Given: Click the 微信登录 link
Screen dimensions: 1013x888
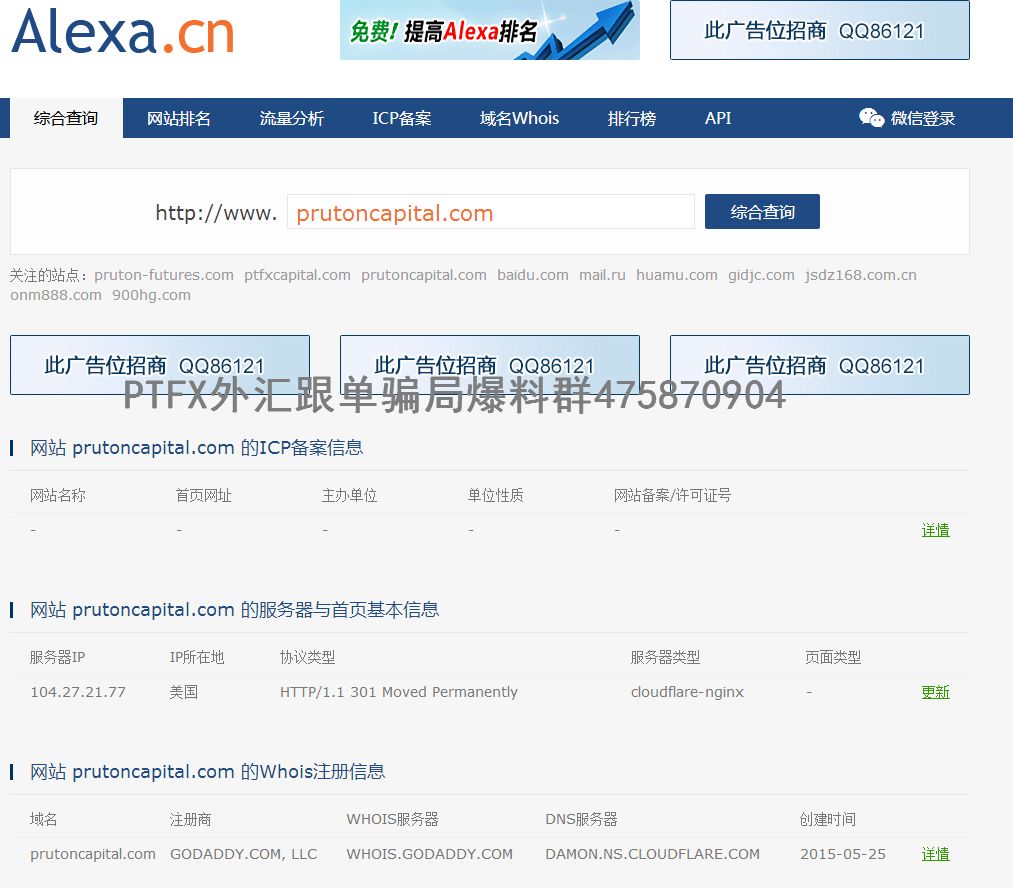Looking at the screenshot, I should 923,118.
